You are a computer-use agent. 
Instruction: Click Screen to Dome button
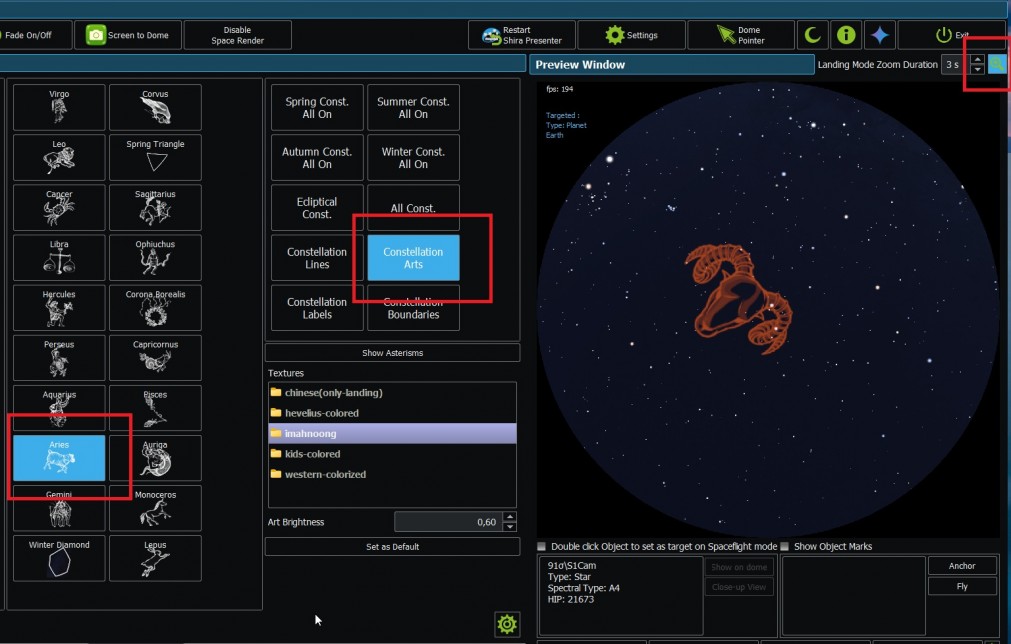tap(128, 35)
